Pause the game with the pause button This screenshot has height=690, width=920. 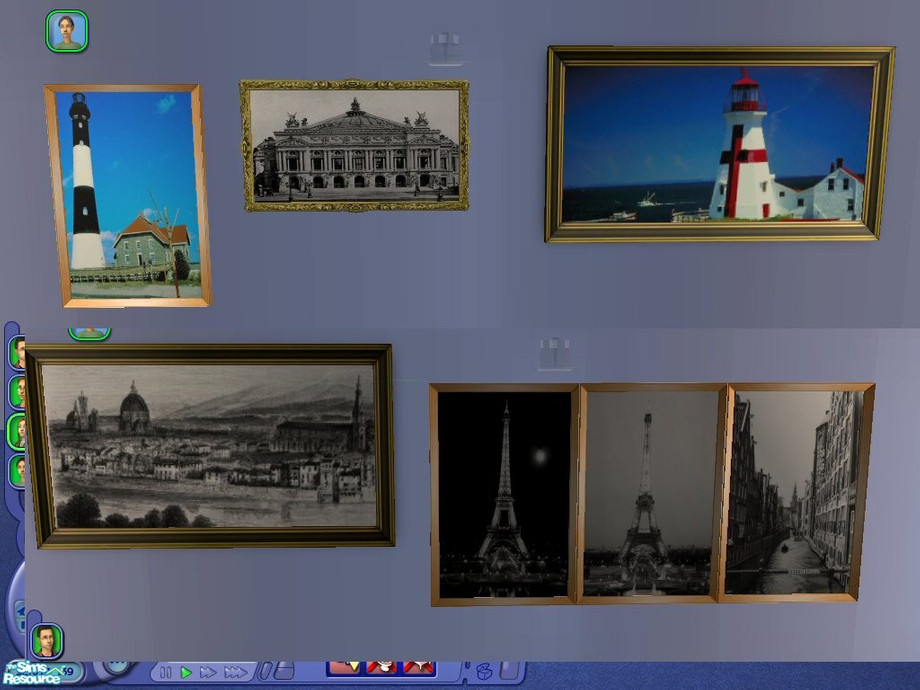tap(167, 673)
